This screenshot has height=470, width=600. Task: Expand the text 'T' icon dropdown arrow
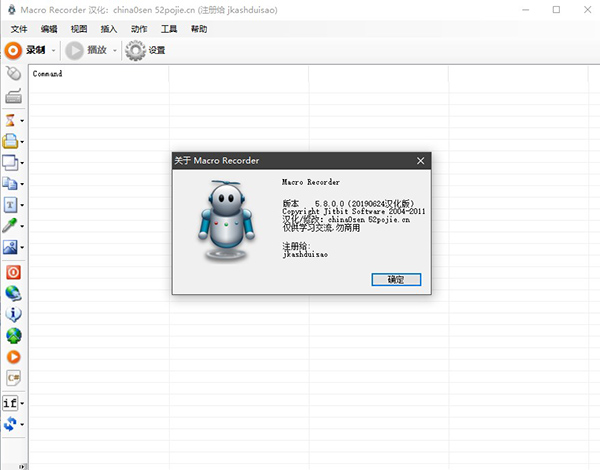click(x=22, y=205)
